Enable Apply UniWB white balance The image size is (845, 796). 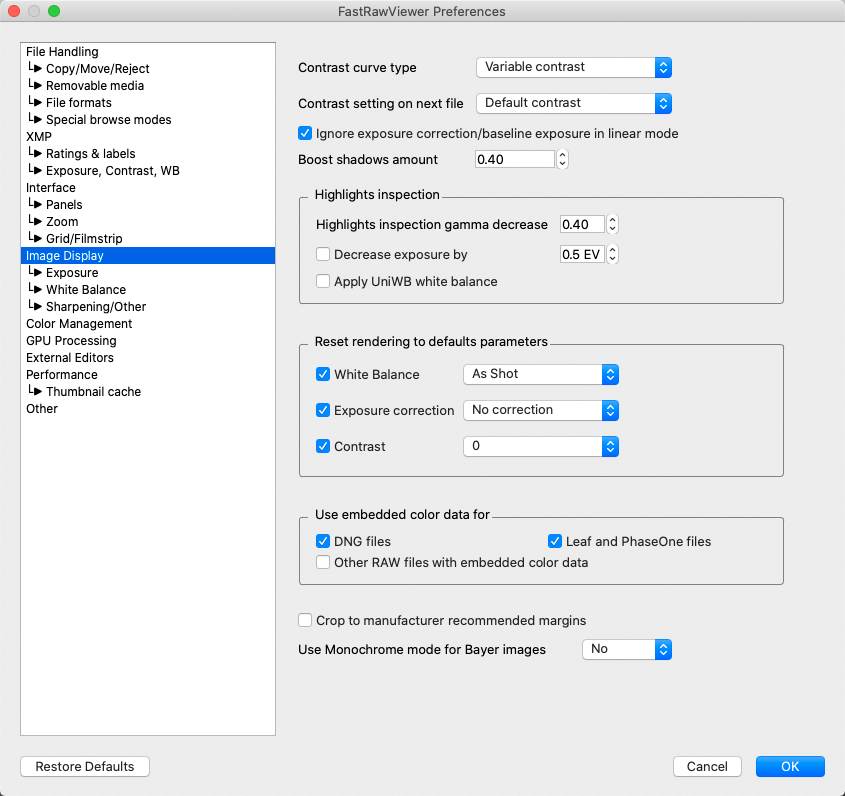pyautogui.click(x=323, y=281)
